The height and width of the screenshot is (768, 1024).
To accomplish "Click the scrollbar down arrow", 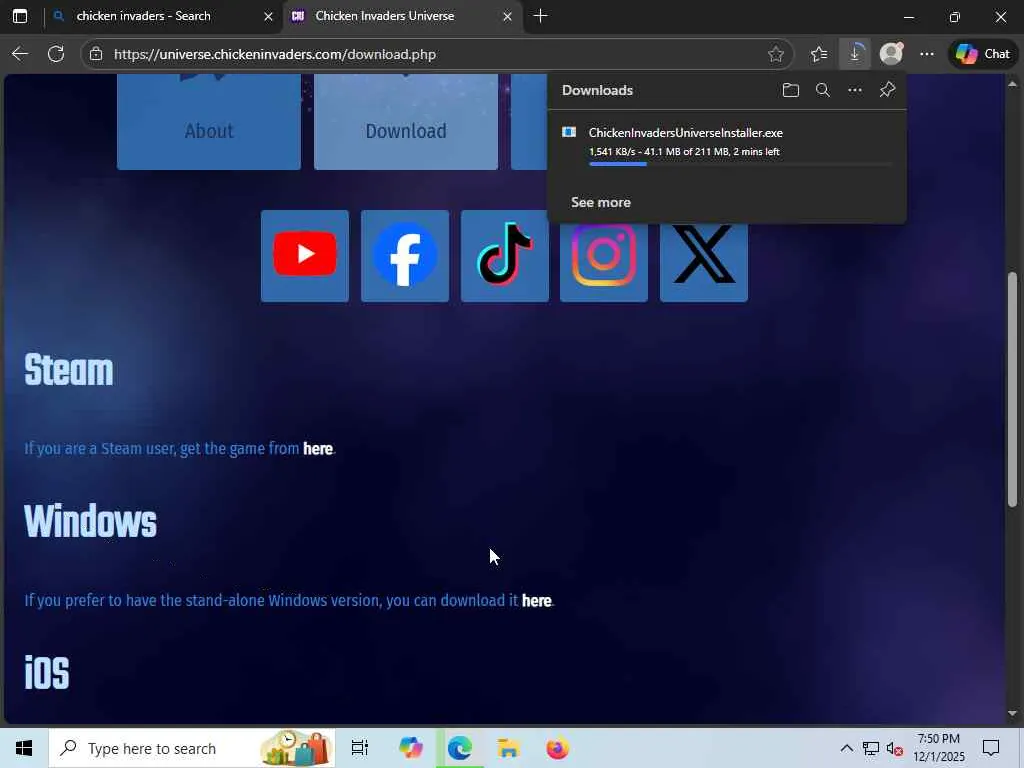I will [1012, 713].
